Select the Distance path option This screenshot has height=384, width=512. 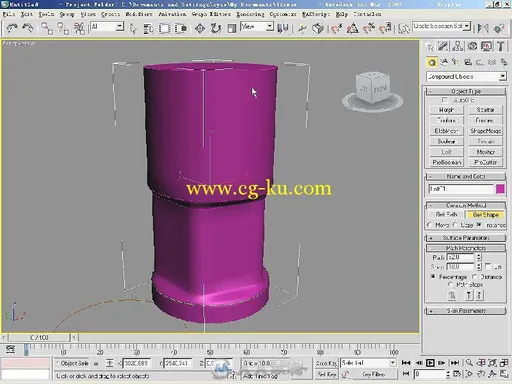click(475, 277)
